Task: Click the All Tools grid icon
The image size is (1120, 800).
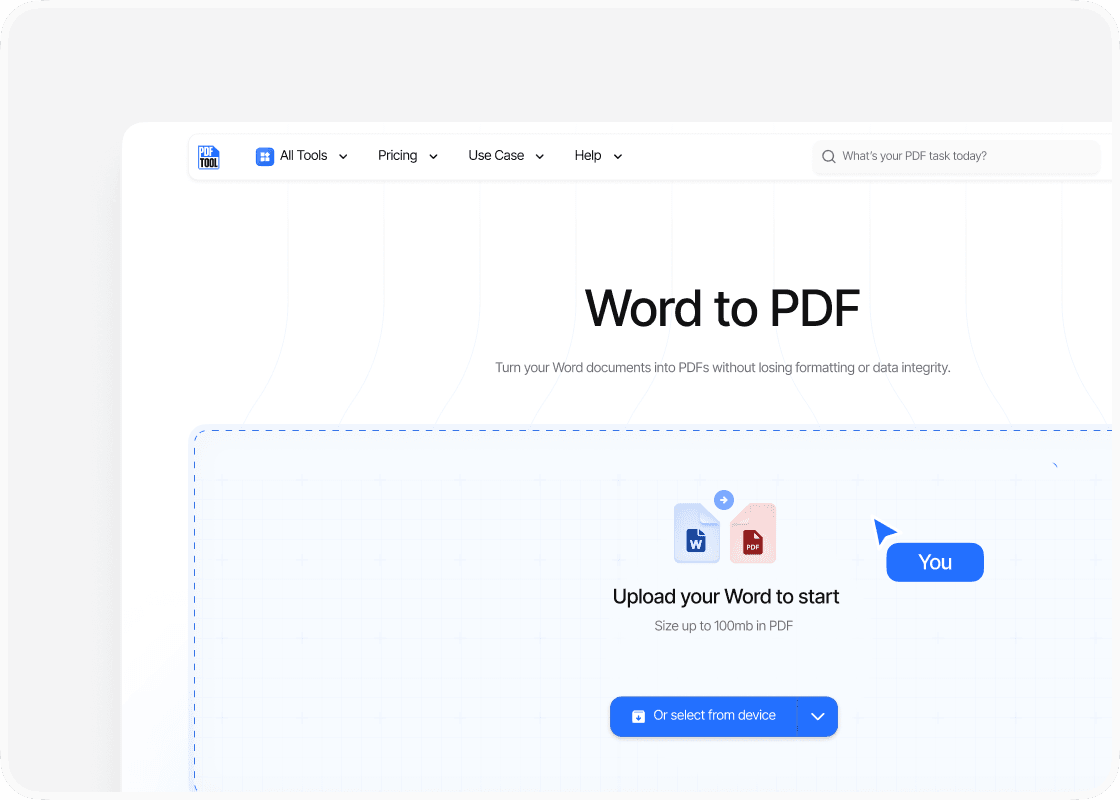Action: [265, 156]
